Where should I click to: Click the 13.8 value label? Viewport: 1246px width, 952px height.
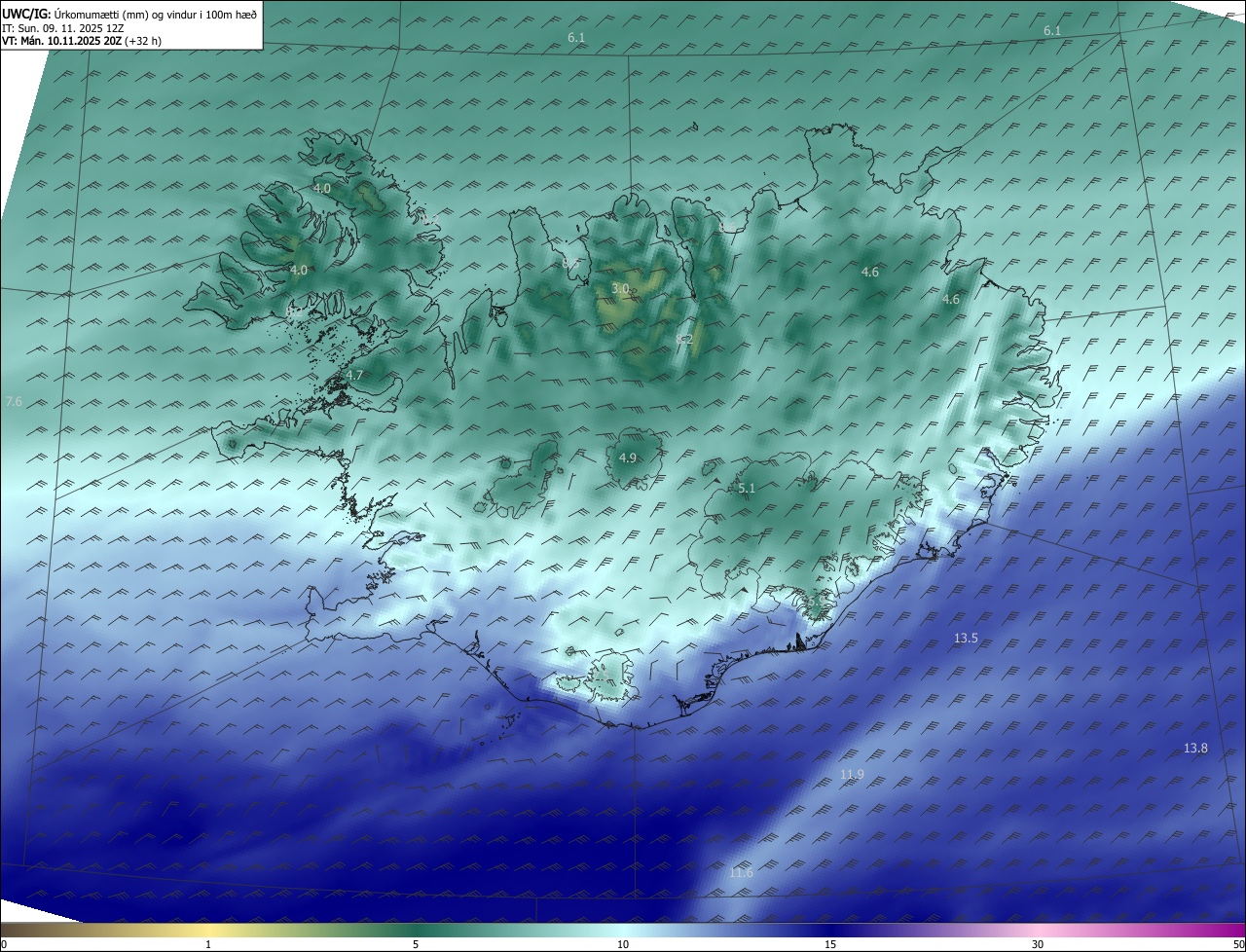click(1195, 749)
